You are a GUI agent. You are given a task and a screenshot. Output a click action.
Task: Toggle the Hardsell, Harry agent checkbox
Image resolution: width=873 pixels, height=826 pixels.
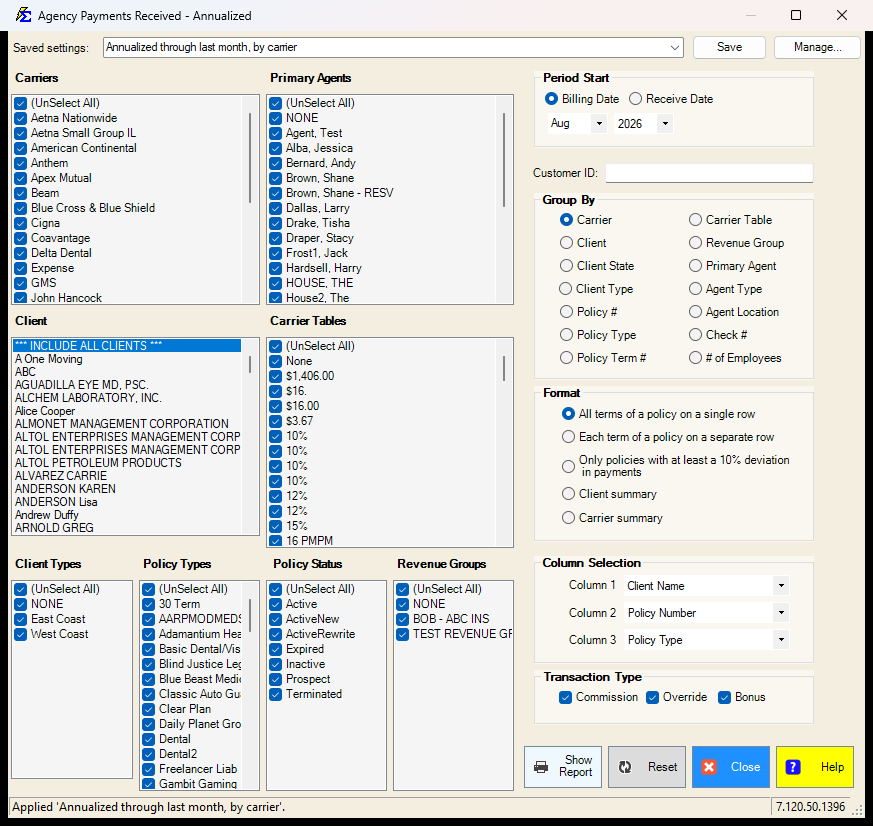point(276,268)
